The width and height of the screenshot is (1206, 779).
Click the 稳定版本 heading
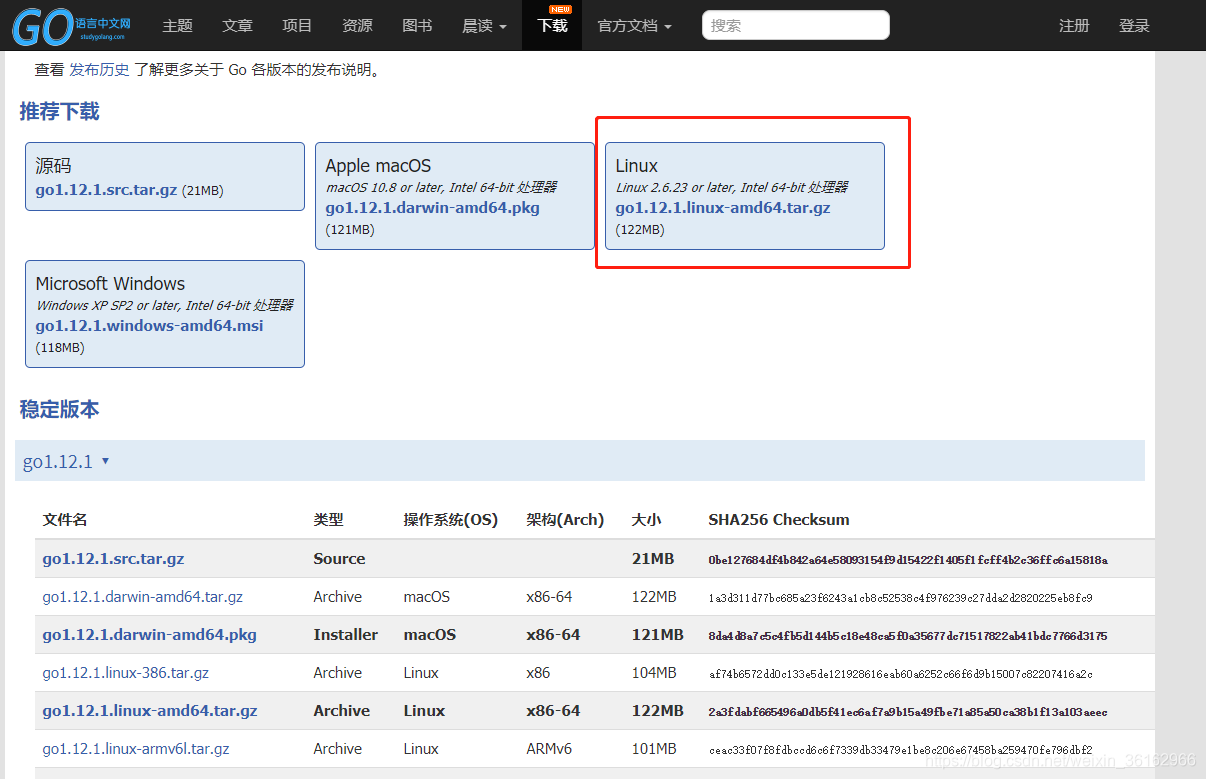click(x=59, y=409)
